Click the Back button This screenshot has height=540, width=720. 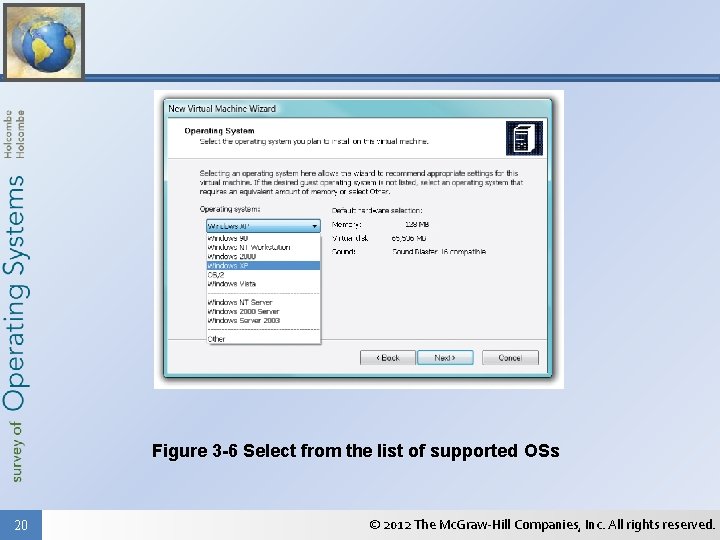pyautogui.click(x=388, y=358)
